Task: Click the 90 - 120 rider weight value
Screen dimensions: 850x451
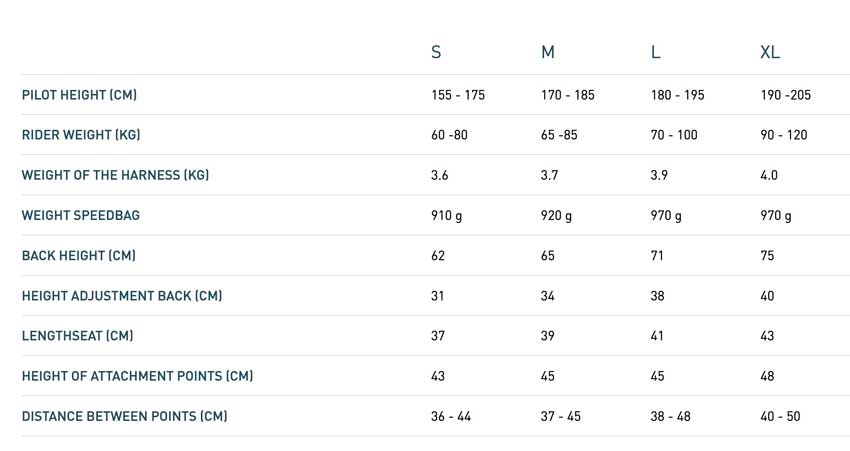Action: 784,135
